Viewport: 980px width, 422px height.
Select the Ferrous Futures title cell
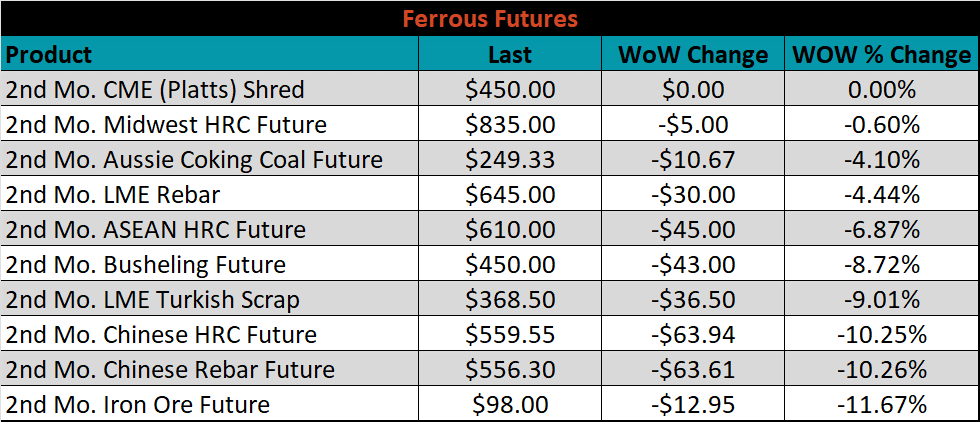tap(490, 18)
